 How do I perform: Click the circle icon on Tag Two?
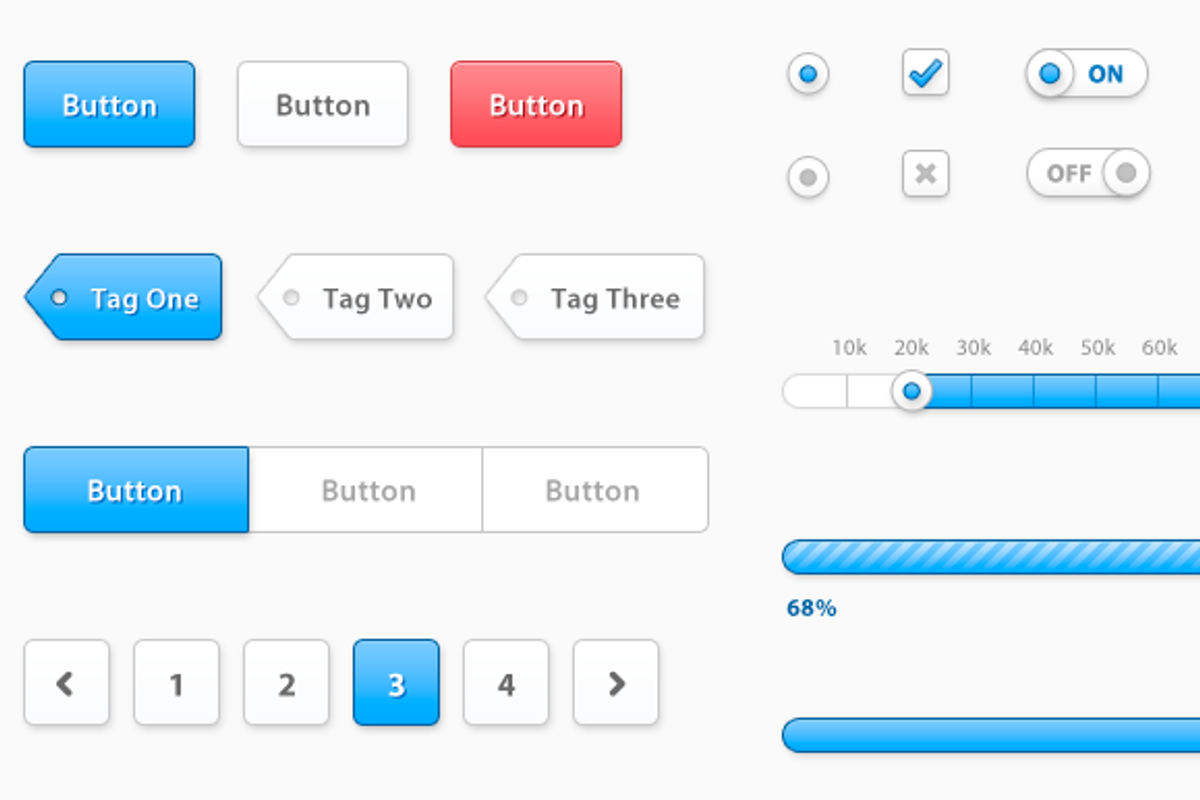[x=291, y=296]
